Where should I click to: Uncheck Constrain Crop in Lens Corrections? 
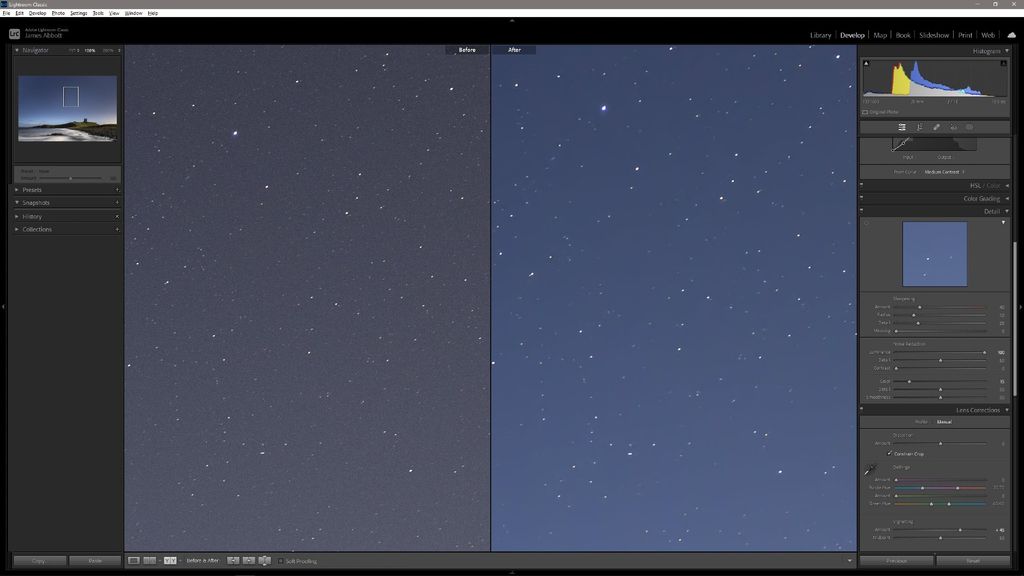pos(889,453)
